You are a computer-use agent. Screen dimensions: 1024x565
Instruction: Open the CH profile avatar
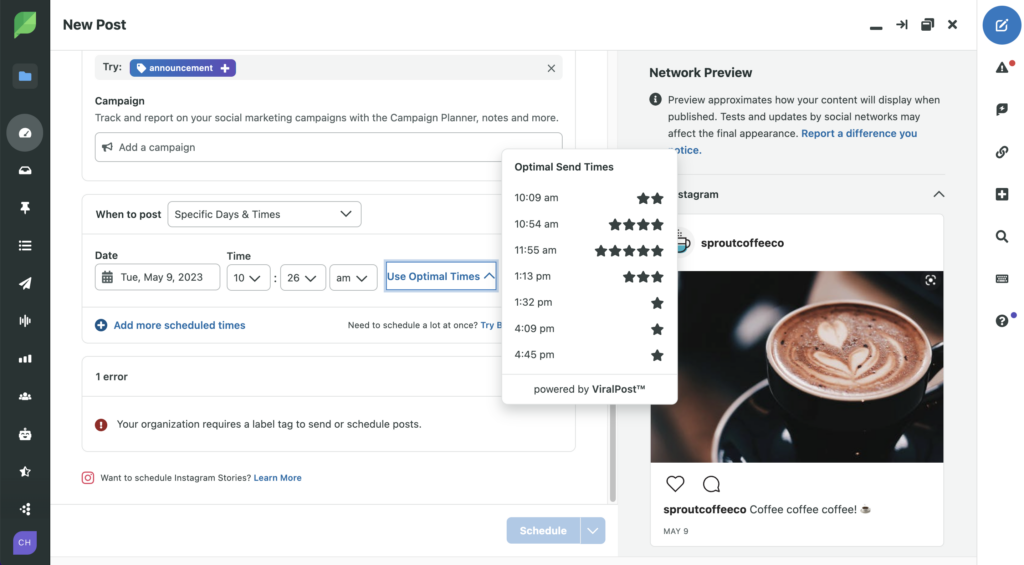[25, 542]
